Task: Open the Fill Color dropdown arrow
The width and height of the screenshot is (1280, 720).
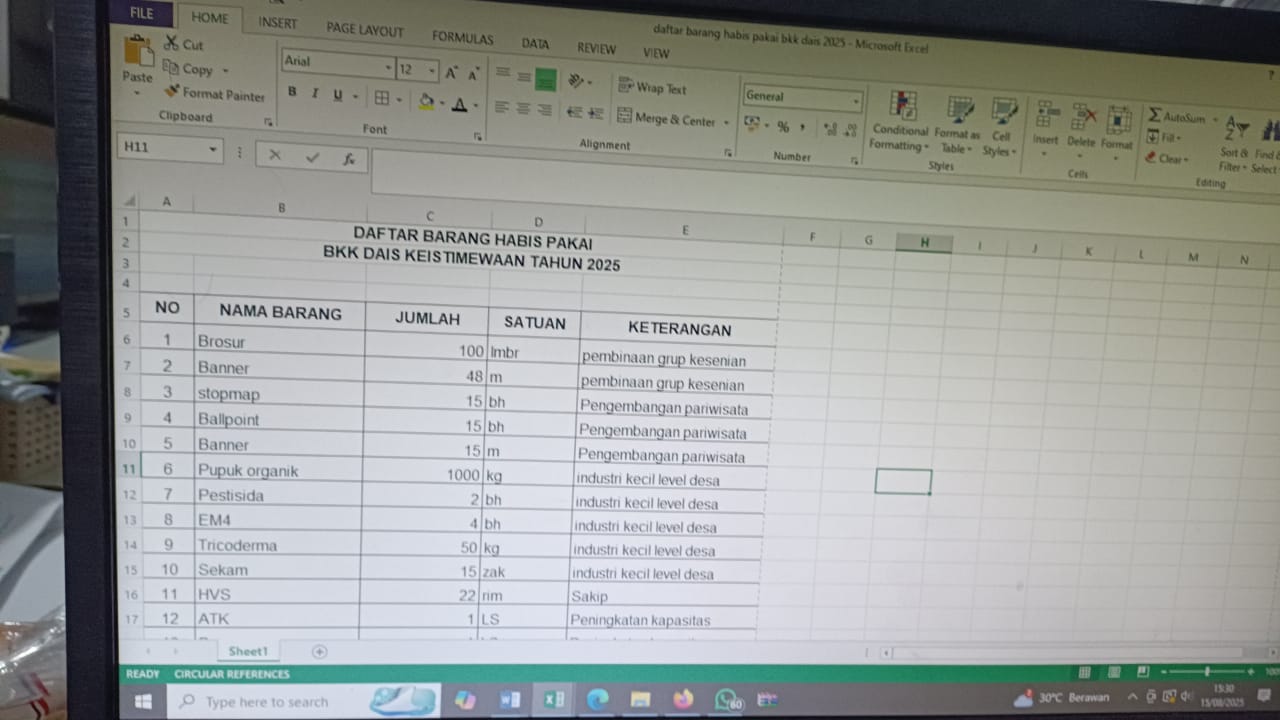Action: [442, 103]
